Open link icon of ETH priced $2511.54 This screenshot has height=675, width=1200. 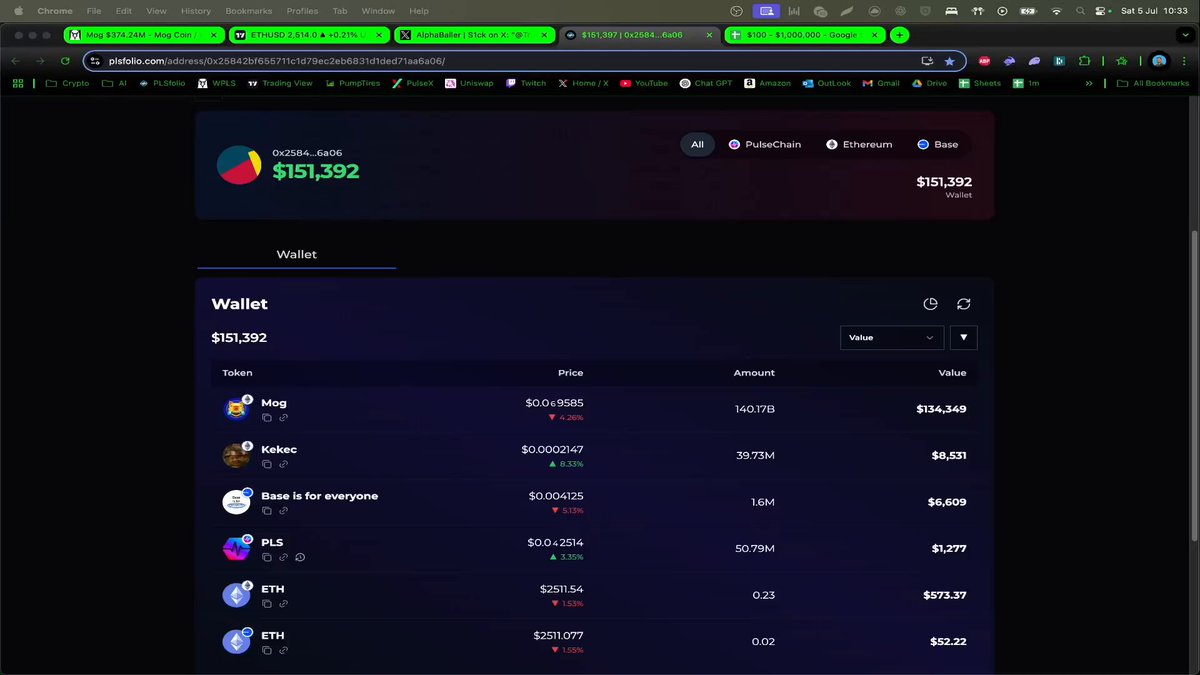(x=283, y=603)
